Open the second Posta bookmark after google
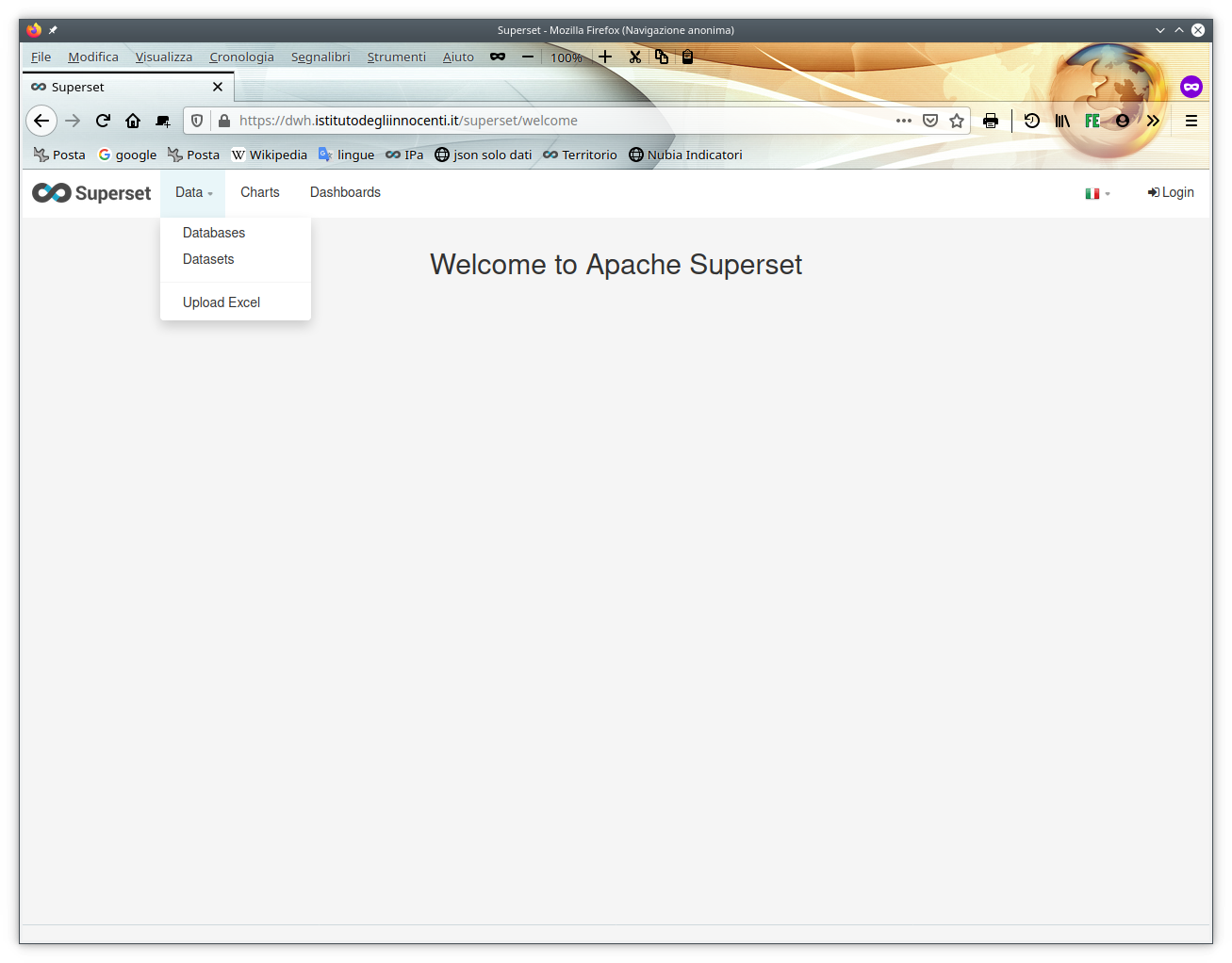 click(193, 155)
